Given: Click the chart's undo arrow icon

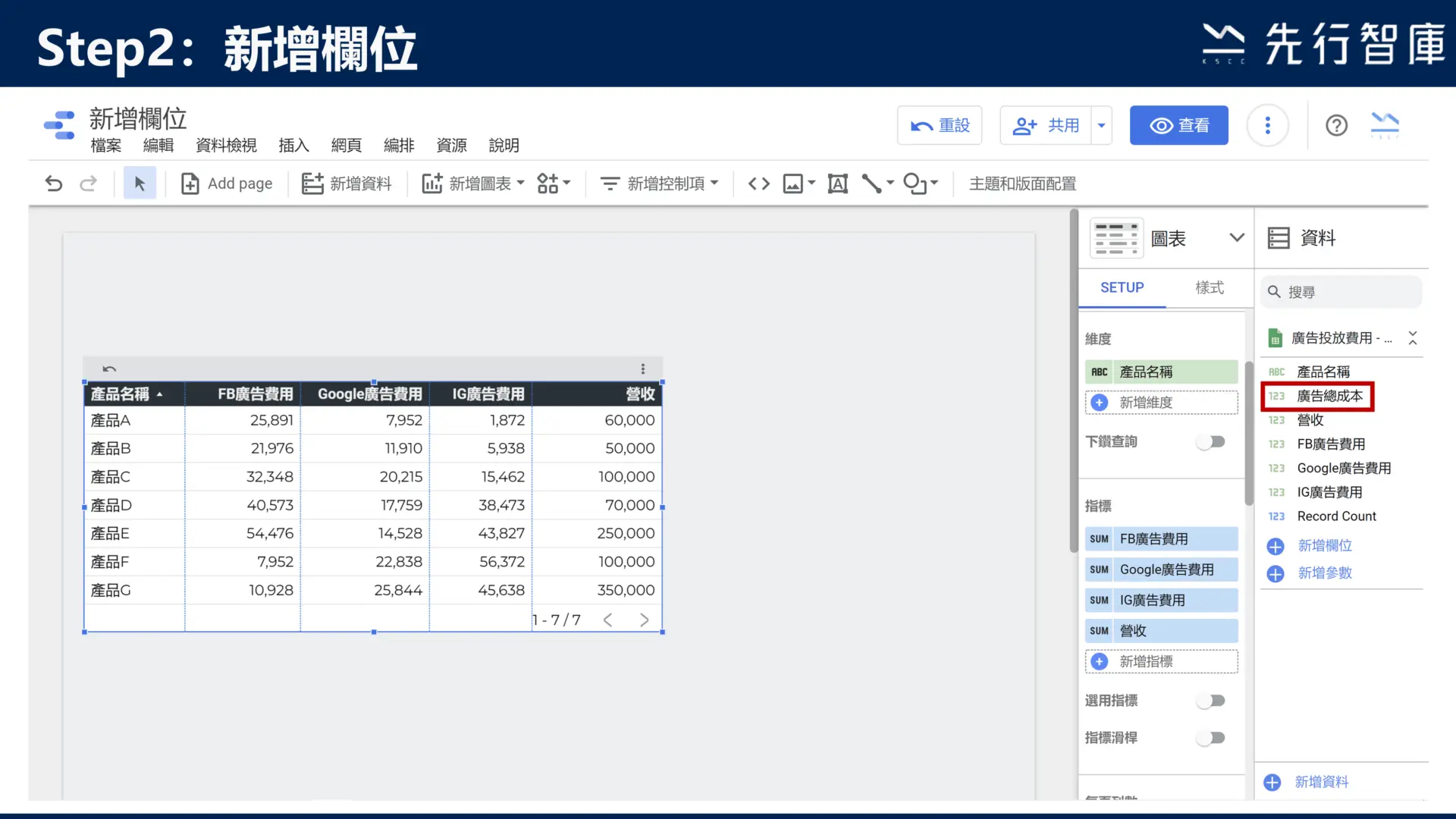Looking at the screenshot, I should point(109,369).
